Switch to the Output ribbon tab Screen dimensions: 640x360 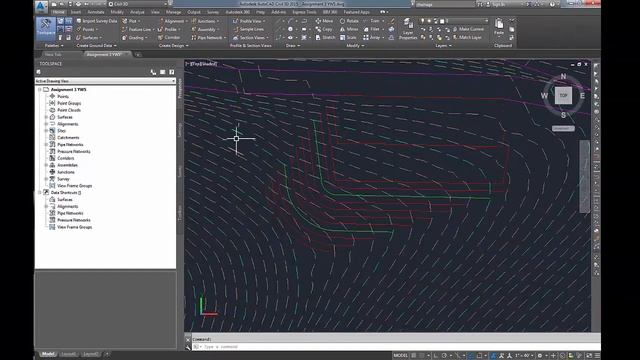pyautogui.click(x=194, y=12)
